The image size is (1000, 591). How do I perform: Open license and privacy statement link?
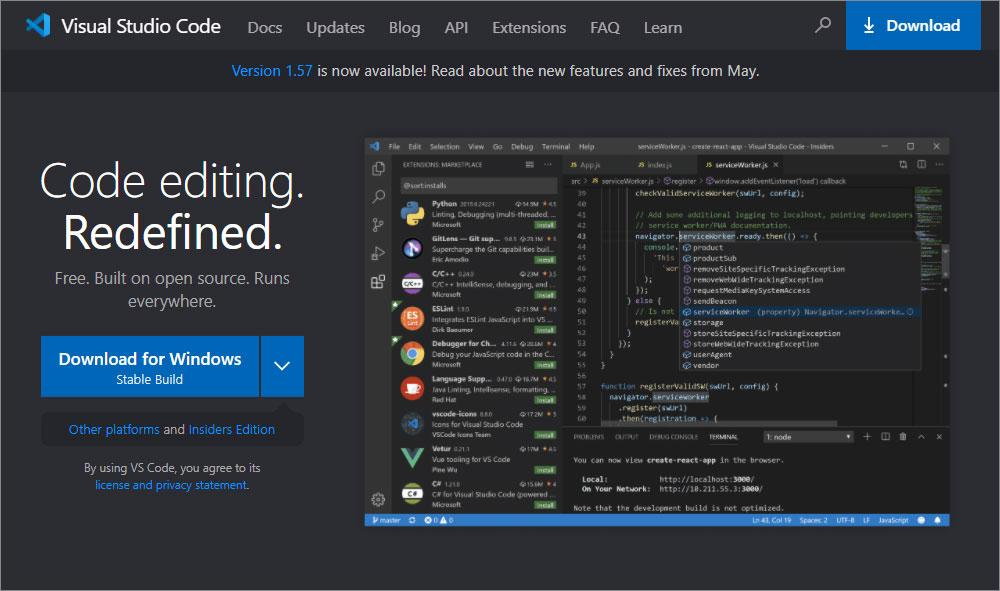(171, 485)
